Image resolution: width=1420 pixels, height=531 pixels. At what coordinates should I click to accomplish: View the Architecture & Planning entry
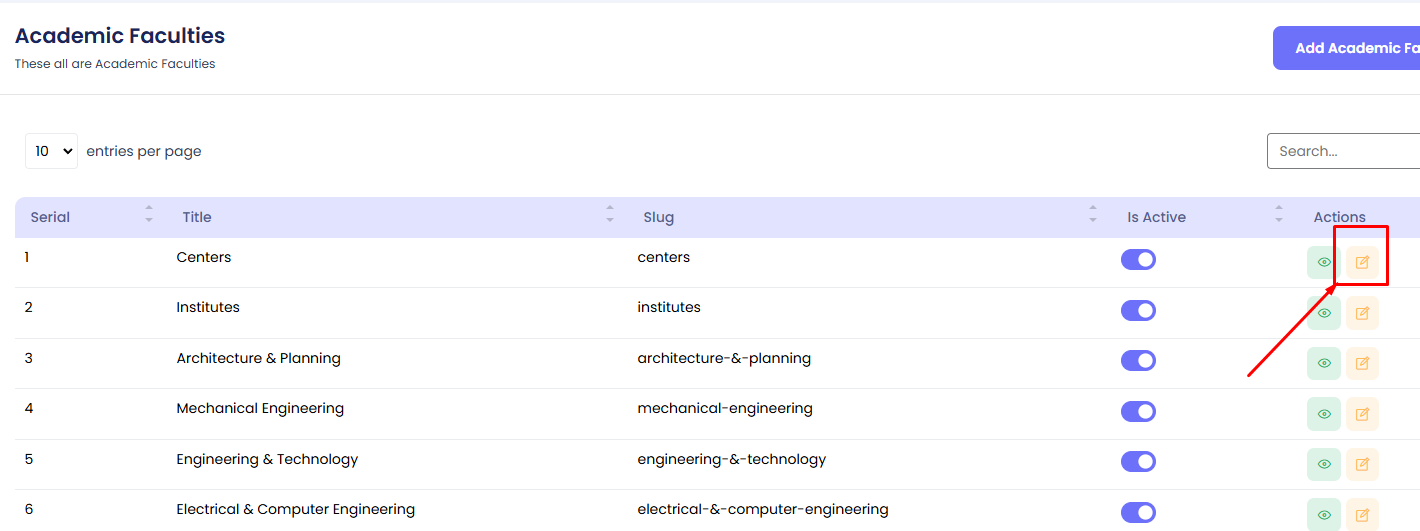[x=1323, y=364]
